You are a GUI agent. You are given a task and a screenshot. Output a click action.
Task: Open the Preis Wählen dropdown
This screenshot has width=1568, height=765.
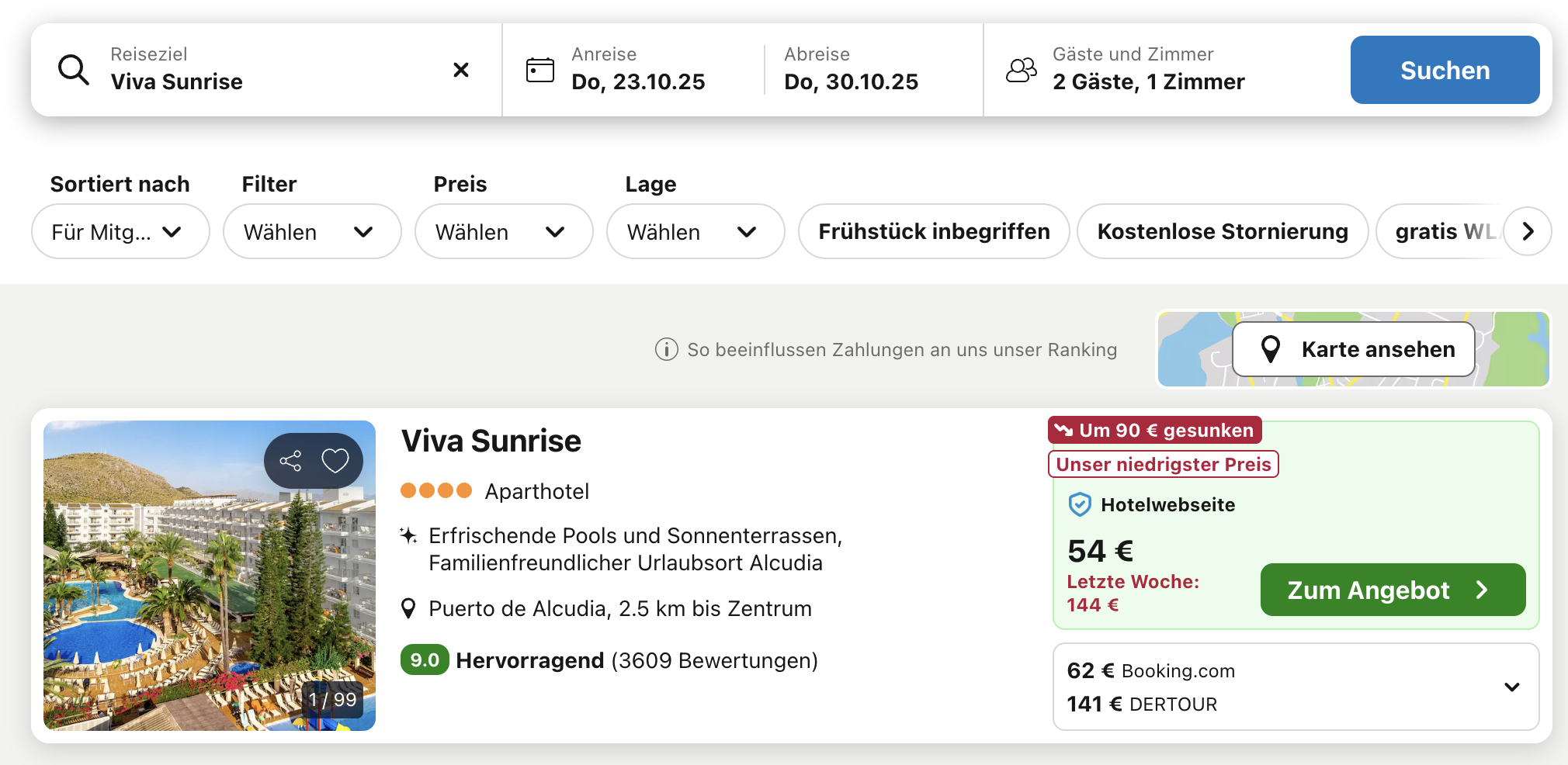click(x=503, y=231)
